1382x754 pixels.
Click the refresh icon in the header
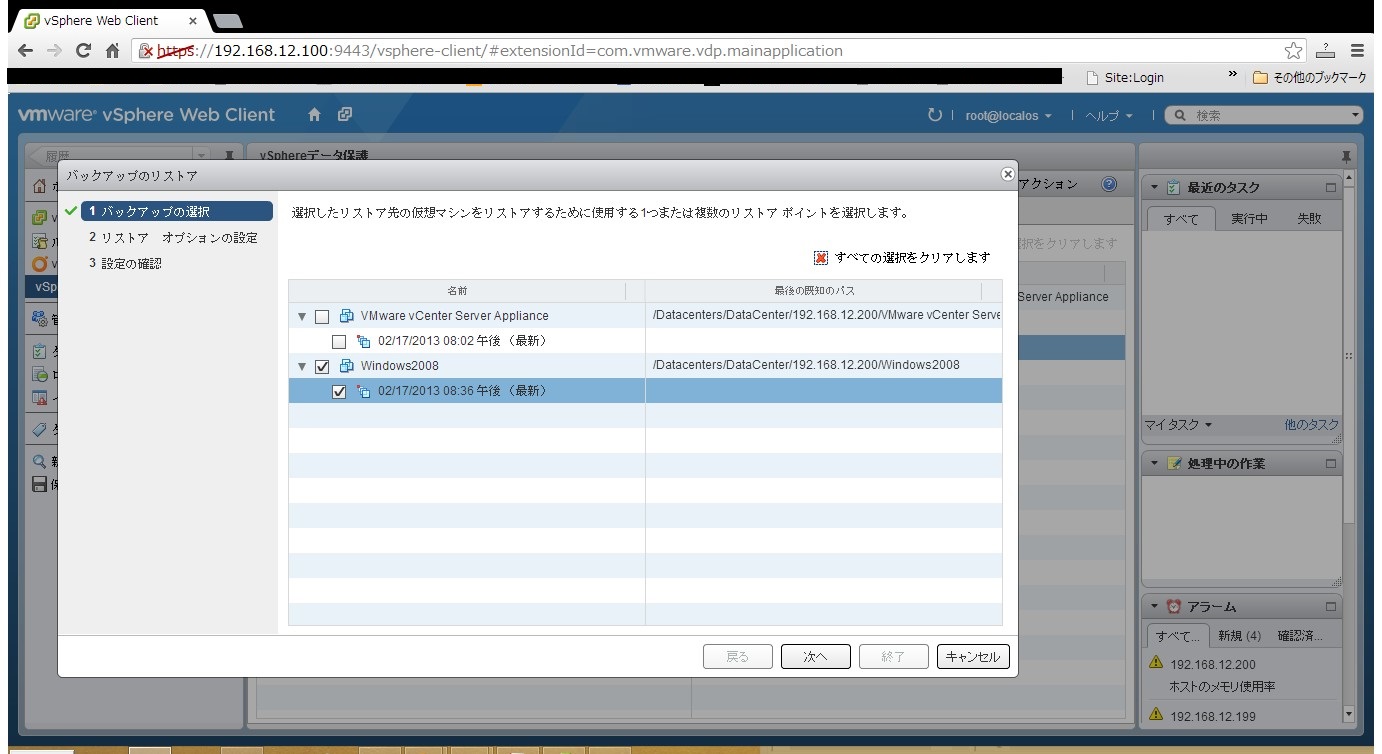pyautogui.click(x=935, y=115)
